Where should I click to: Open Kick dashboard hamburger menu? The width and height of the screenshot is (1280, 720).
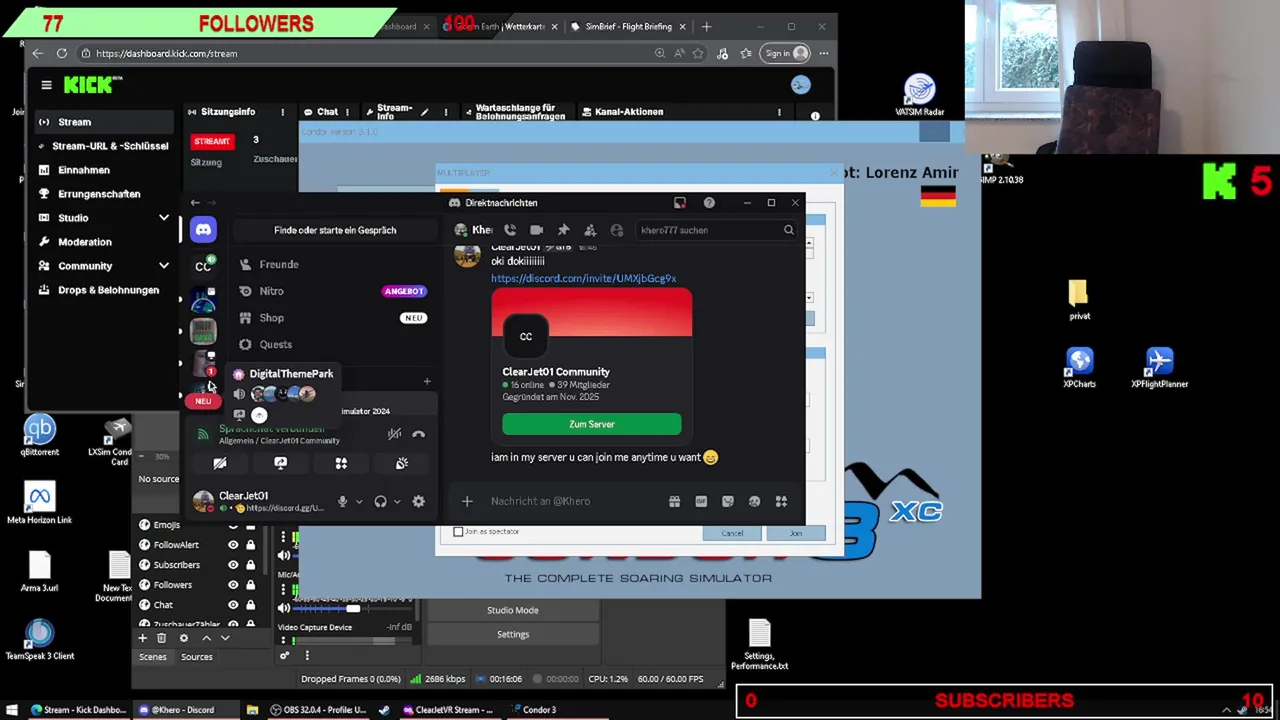[46, 85]
